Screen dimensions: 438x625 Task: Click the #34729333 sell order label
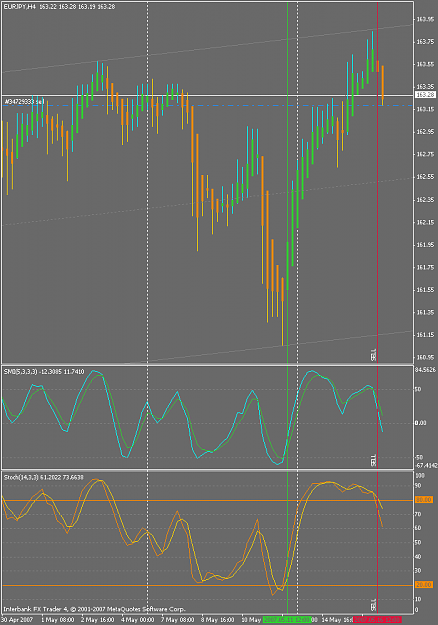(x=24, y=102)
